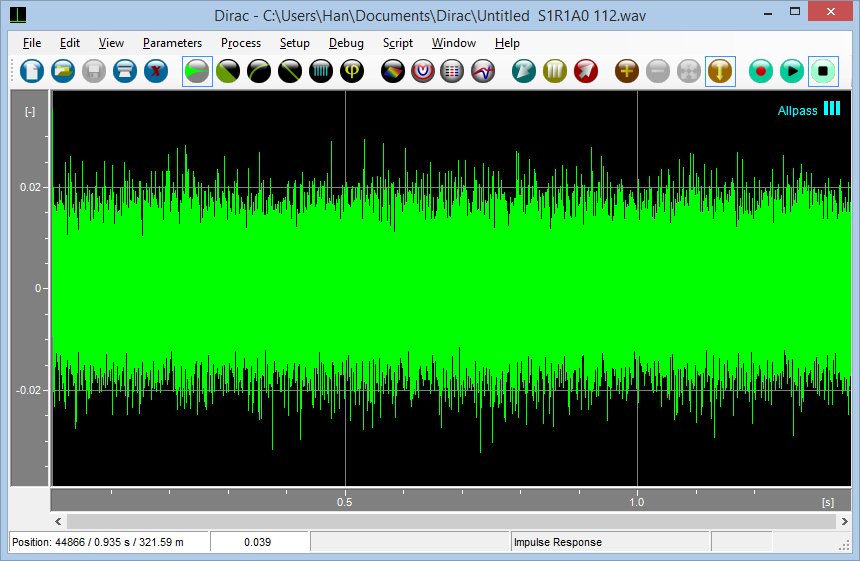Open a file with the folder icon
Image resolution: width=860 pixels, height=561 pixels.
pyautogui.click(x=63, y=71)
